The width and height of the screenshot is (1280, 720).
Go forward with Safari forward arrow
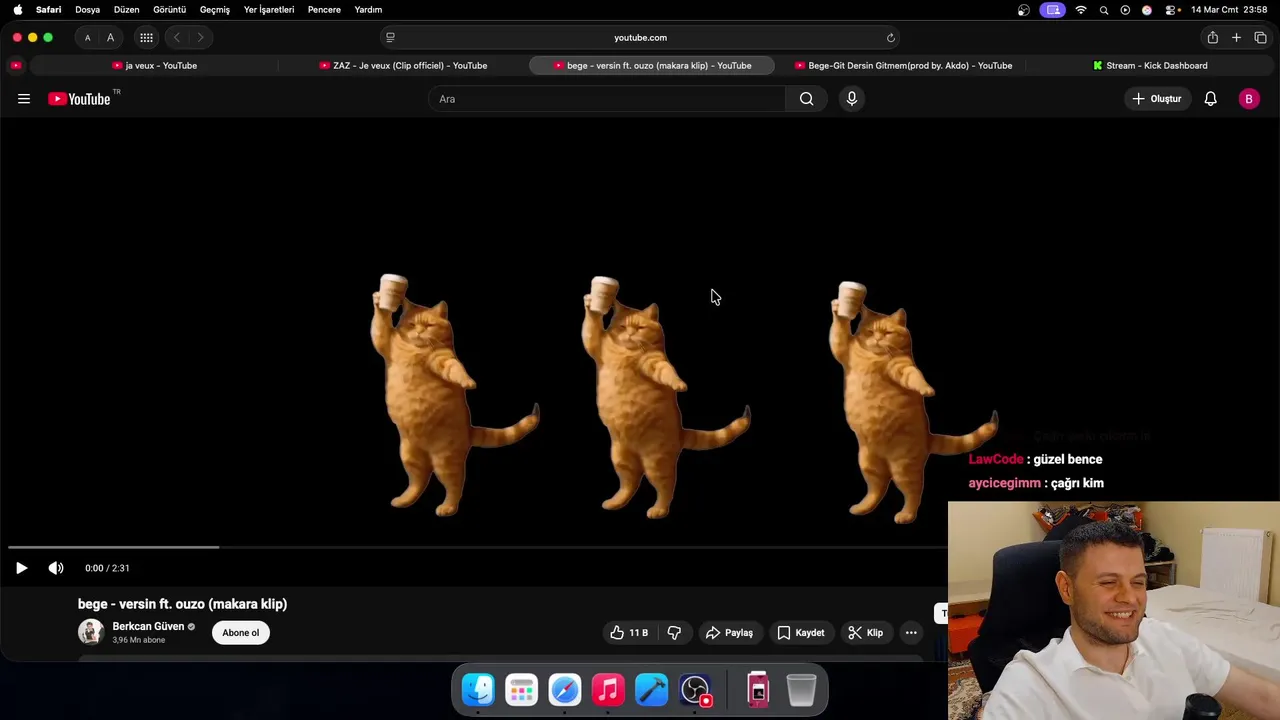point(200,38)
